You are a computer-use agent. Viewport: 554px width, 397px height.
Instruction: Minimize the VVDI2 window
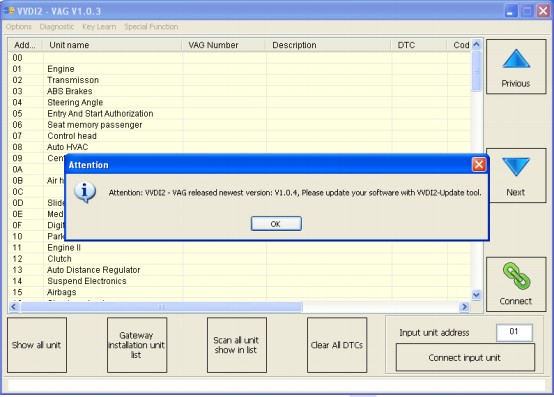tap(510, 11)
